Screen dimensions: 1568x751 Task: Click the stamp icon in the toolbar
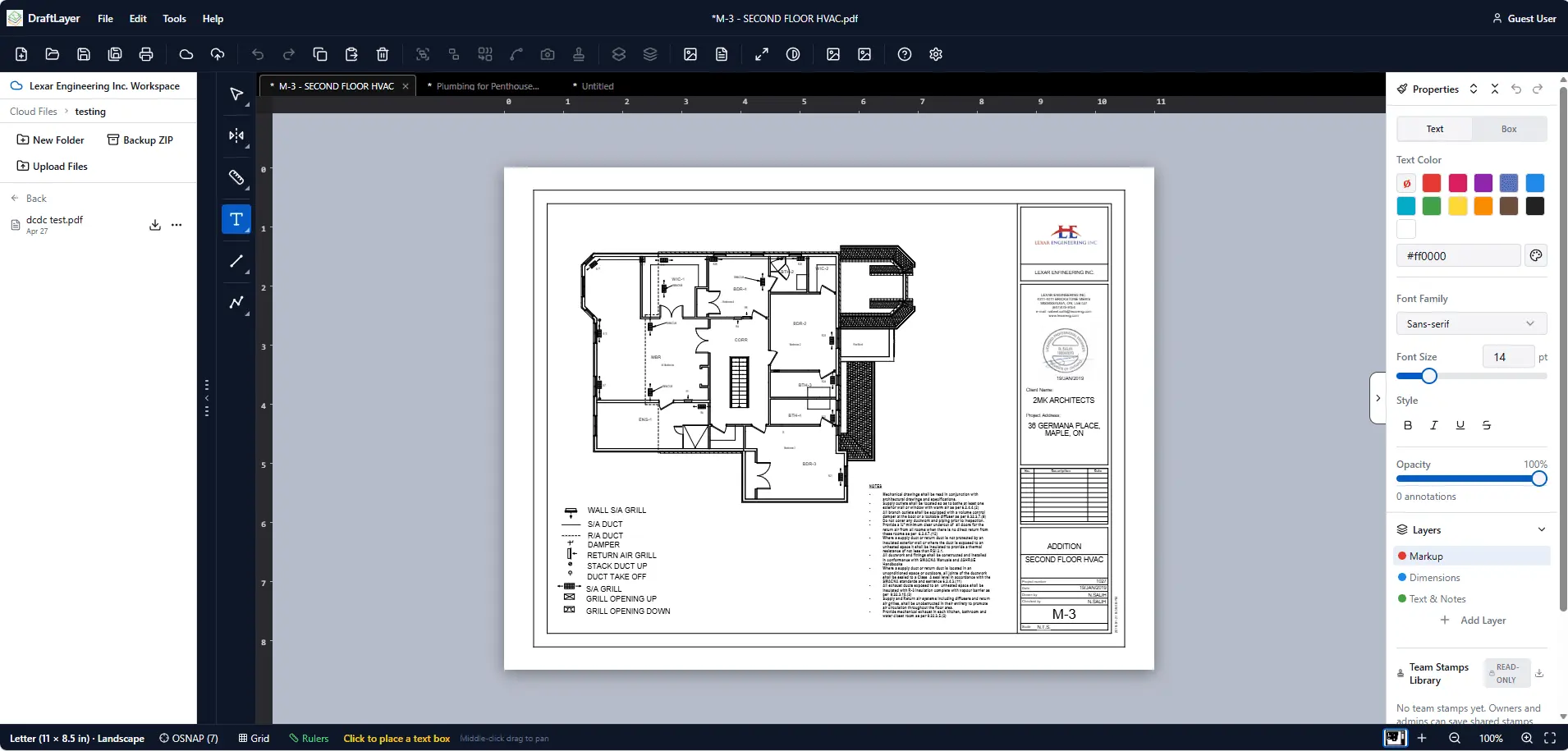[x=579, y=54]
